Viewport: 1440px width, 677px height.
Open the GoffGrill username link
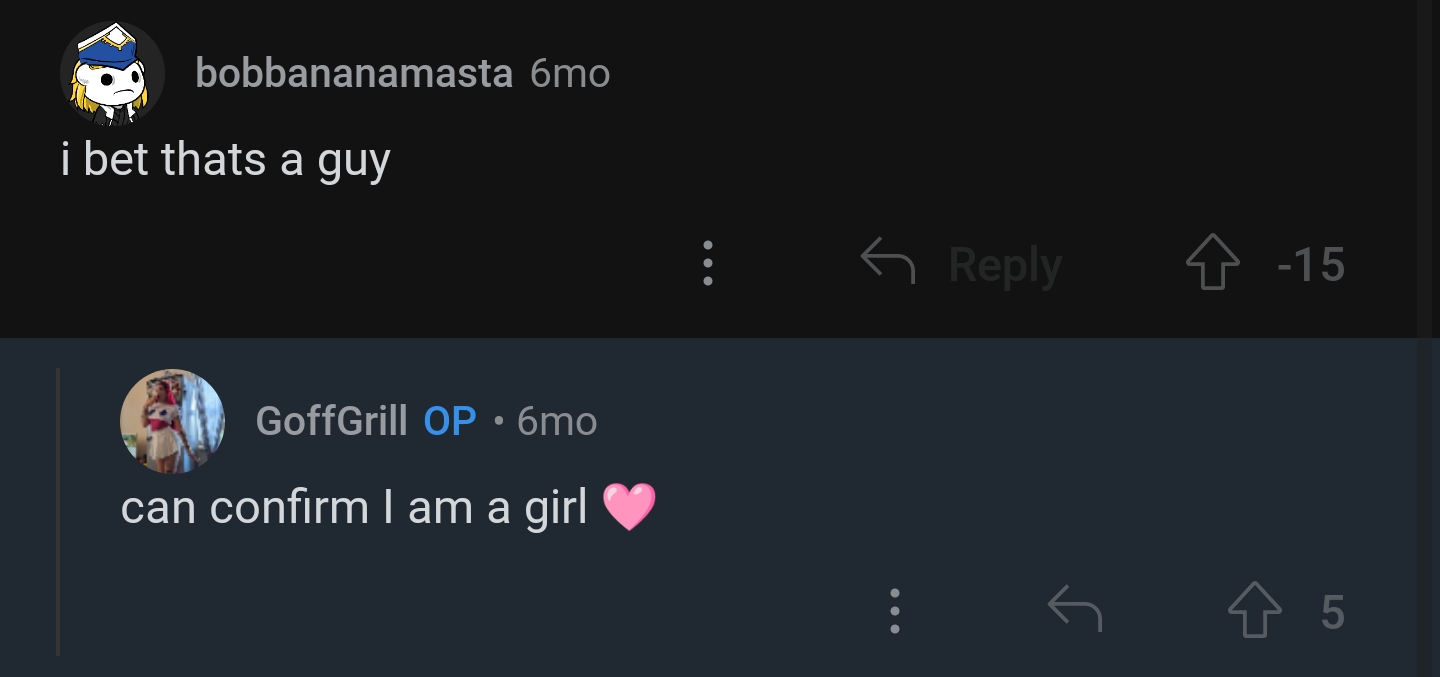click(x=331, y=421)
